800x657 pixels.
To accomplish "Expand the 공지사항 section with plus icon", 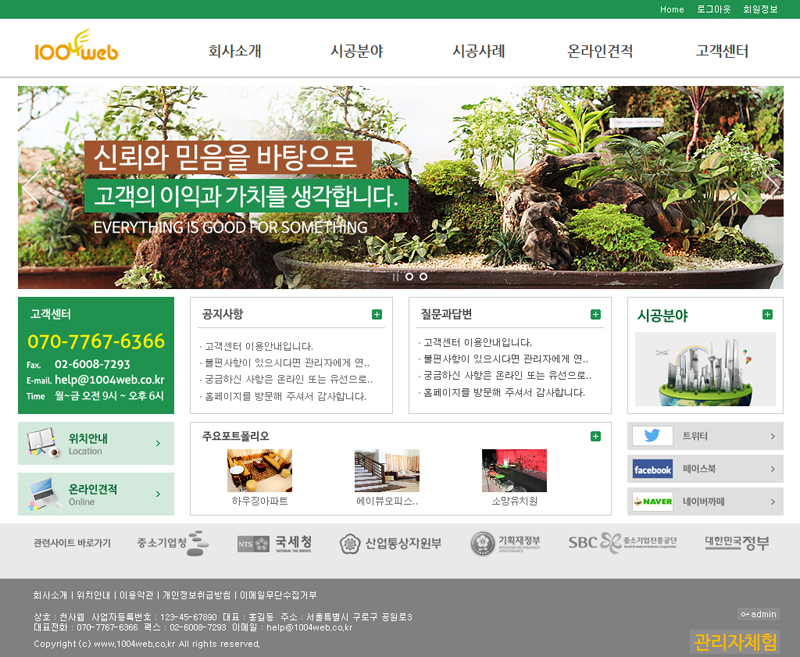I will pyautogui.click(x=377, y=314).
